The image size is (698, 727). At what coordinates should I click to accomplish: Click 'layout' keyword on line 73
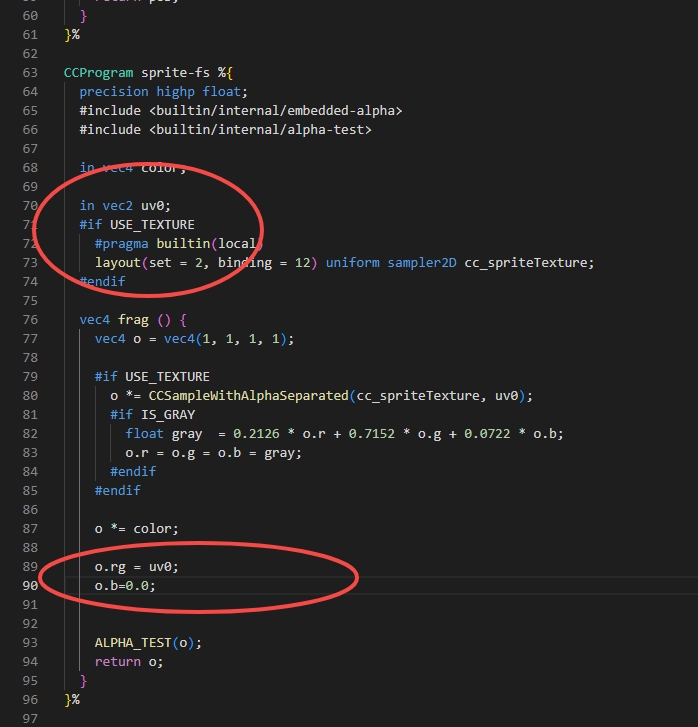[118, 263]
